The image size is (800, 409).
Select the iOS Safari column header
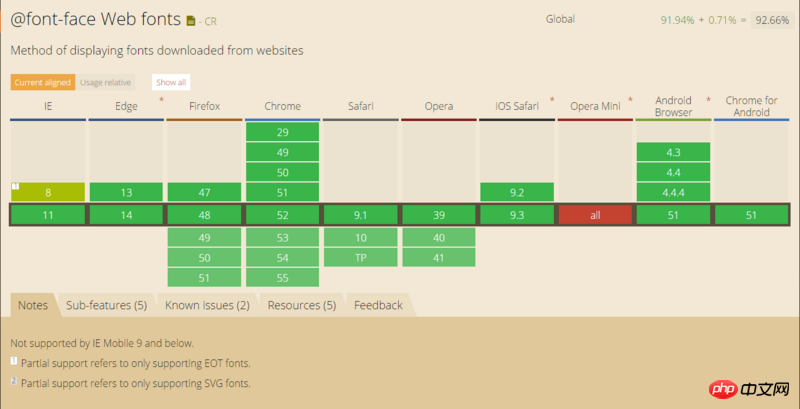click(x=517, y=106)
